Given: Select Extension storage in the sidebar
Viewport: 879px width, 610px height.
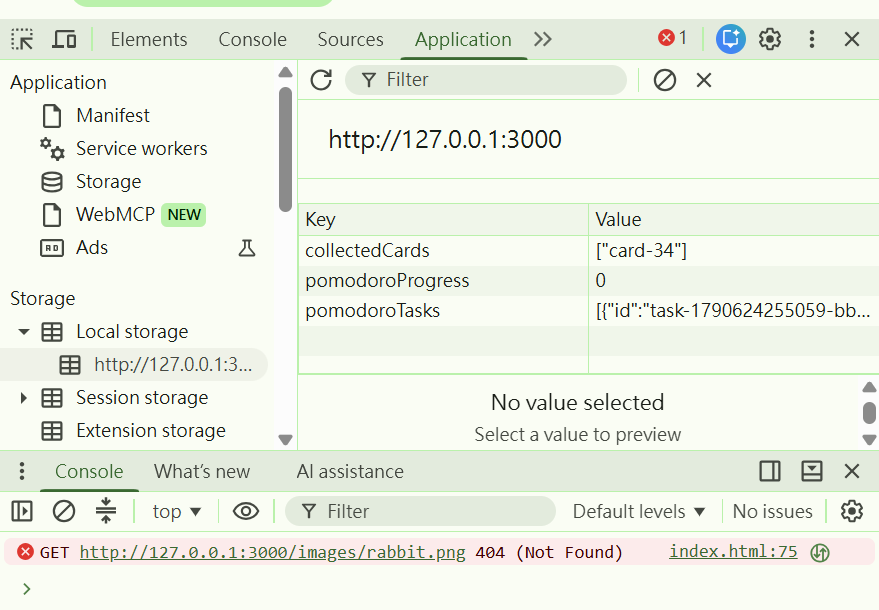Looking at the screenshot, I should pos(151,431).
